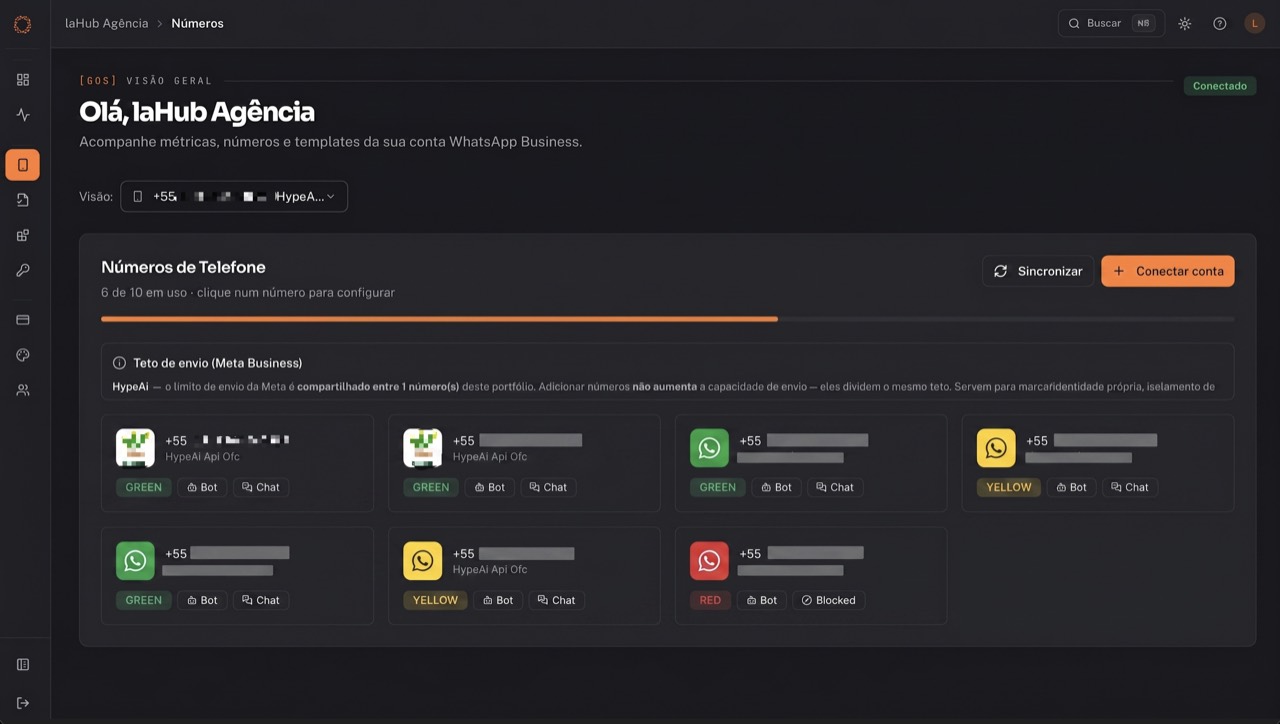Viewport: 1280px width, 724px height.
Task: Go to IaHub Agência breadcrumb
Action: [107, 23]
